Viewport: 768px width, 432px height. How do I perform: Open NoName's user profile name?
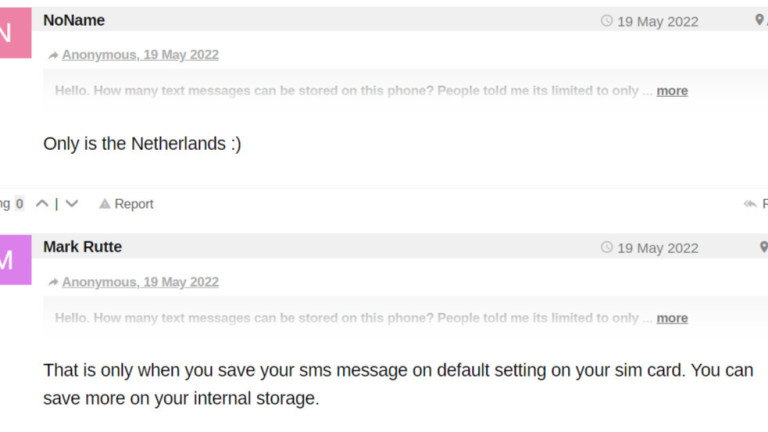click(74, 20)
